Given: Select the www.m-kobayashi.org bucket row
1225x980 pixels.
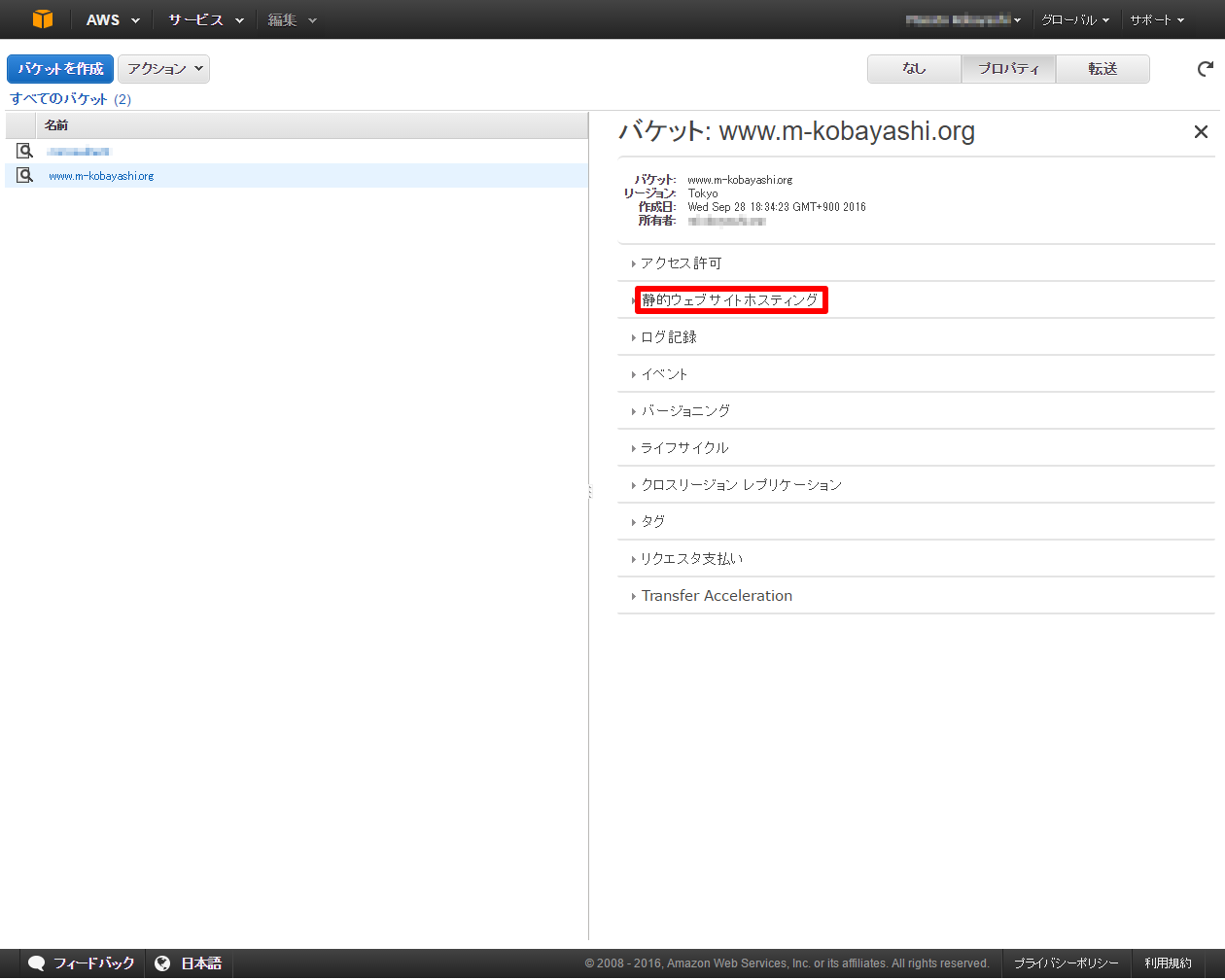Looking at the screenshot, I should (297, 175).
